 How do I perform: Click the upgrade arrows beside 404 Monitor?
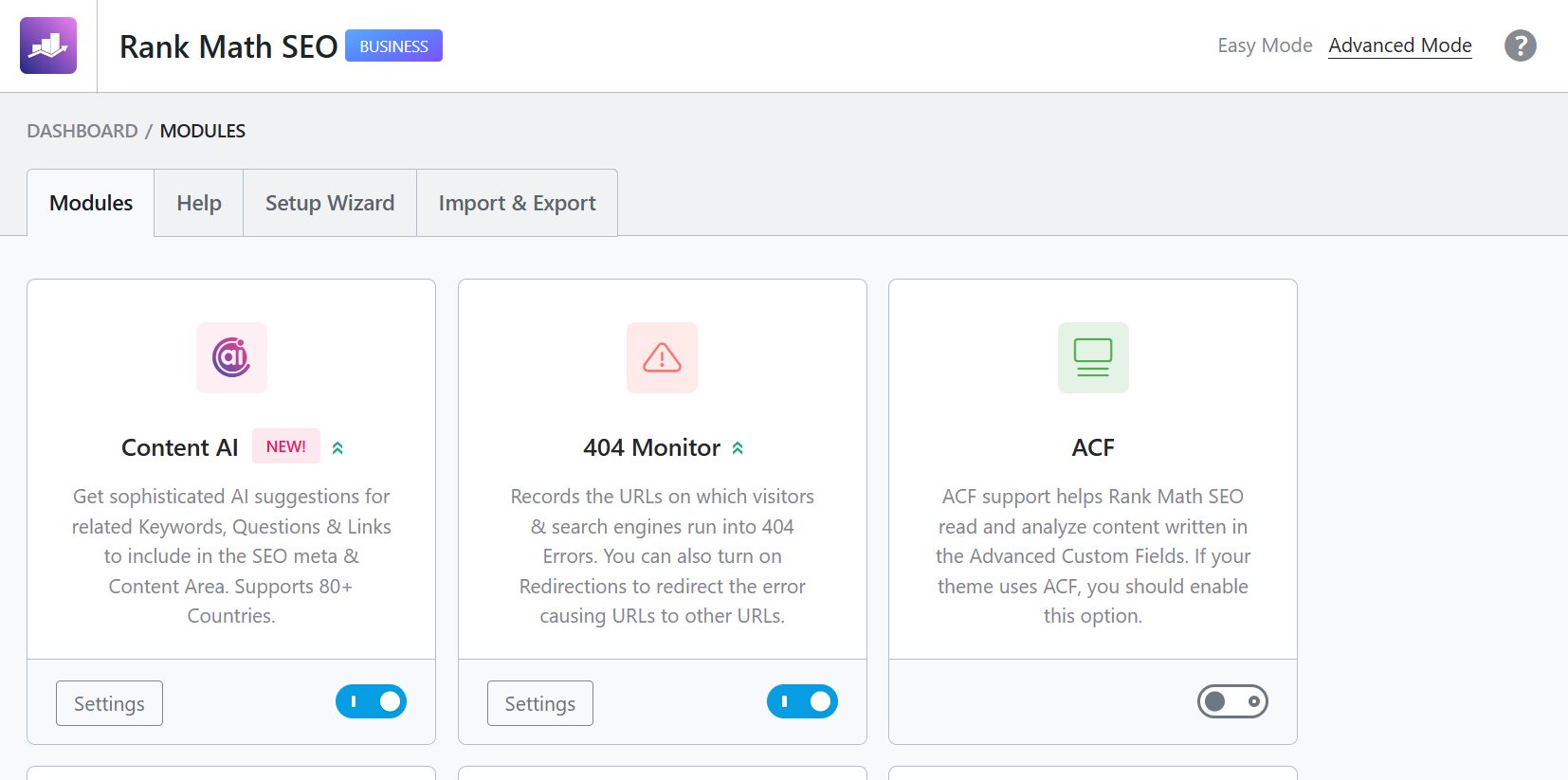tap(738, 448)
